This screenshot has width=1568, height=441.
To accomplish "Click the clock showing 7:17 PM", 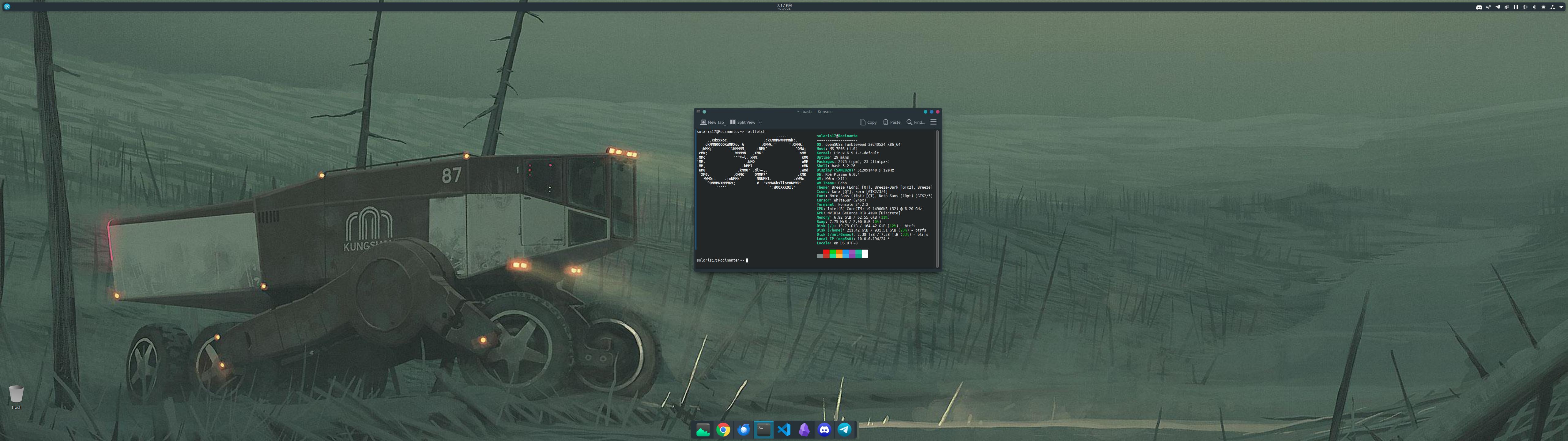I will (x=784, y=7).
